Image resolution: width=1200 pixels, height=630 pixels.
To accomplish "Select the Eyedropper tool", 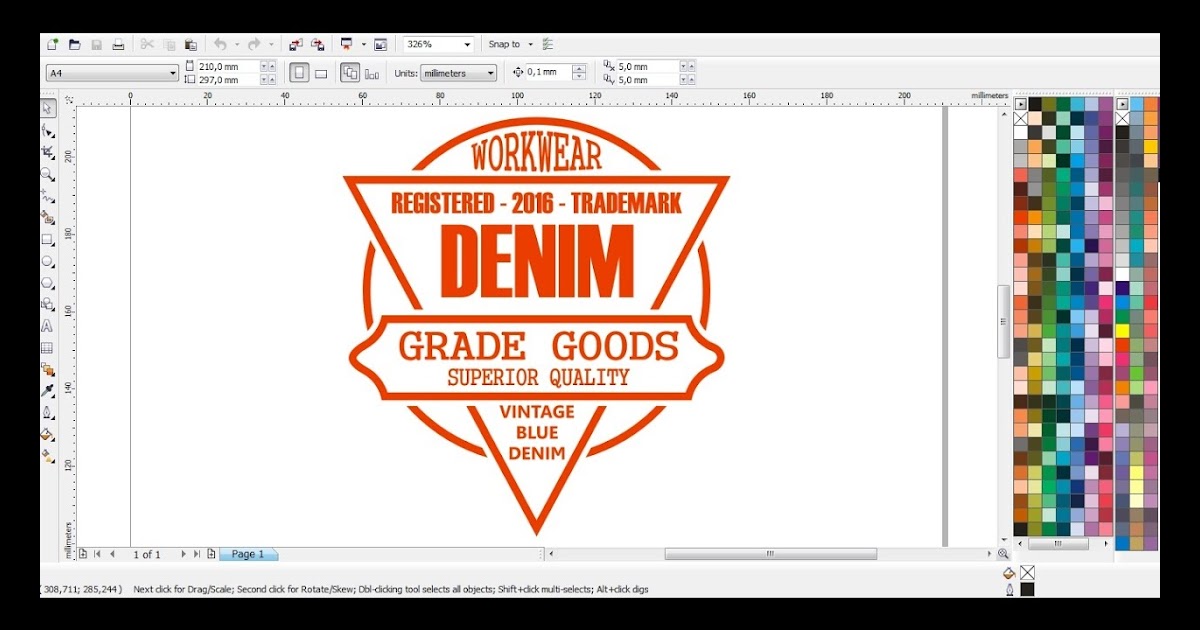I will click(47, 391).
